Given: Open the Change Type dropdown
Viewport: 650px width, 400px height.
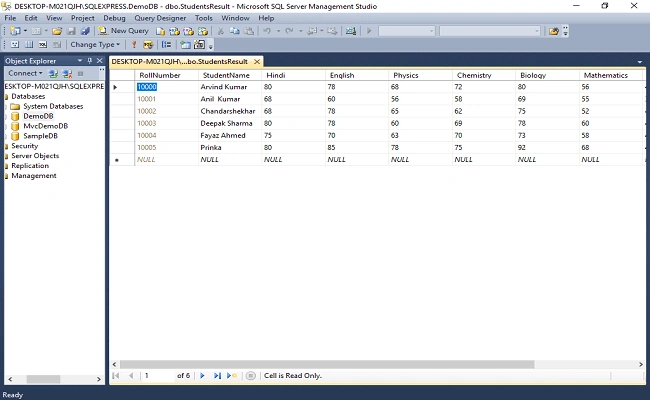Looking at the screenshot, I should (x=95, y=44).
